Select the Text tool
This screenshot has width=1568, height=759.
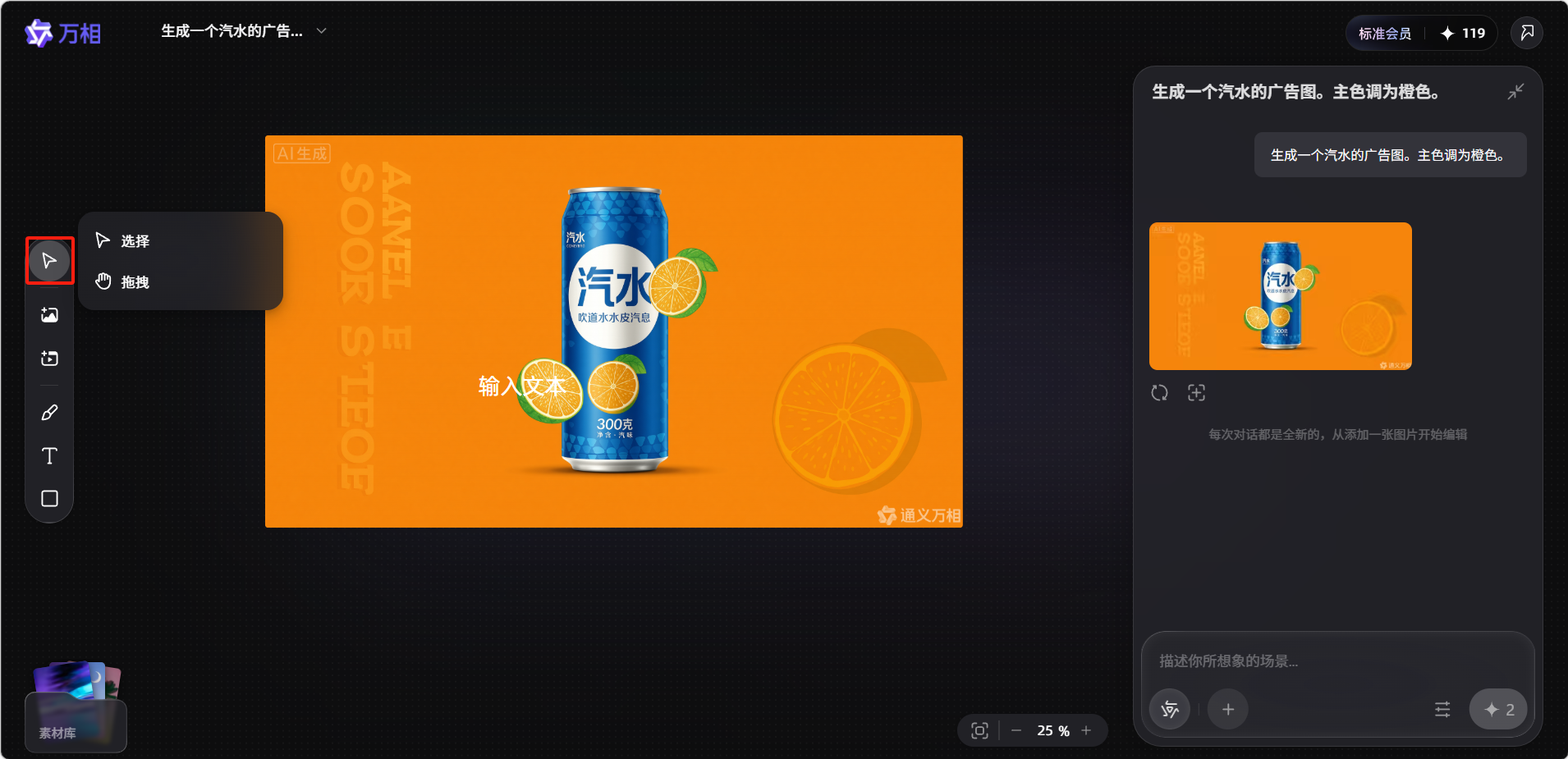(x=49, y=456)
